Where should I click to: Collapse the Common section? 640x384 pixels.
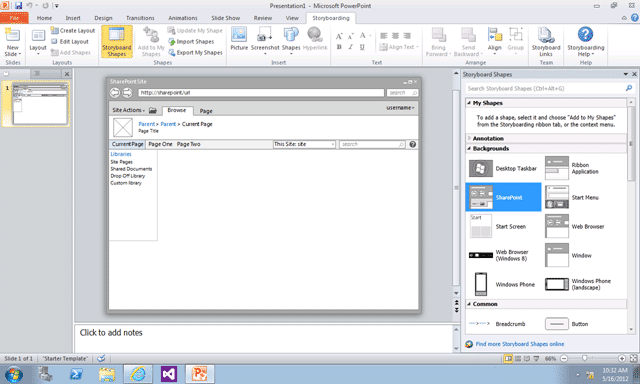469,304
